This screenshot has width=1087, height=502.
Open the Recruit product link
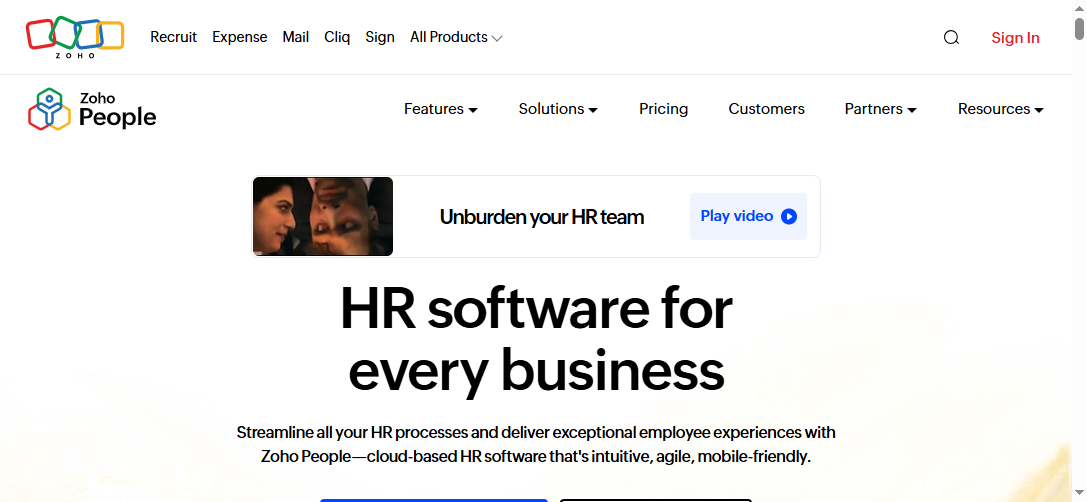173,37
